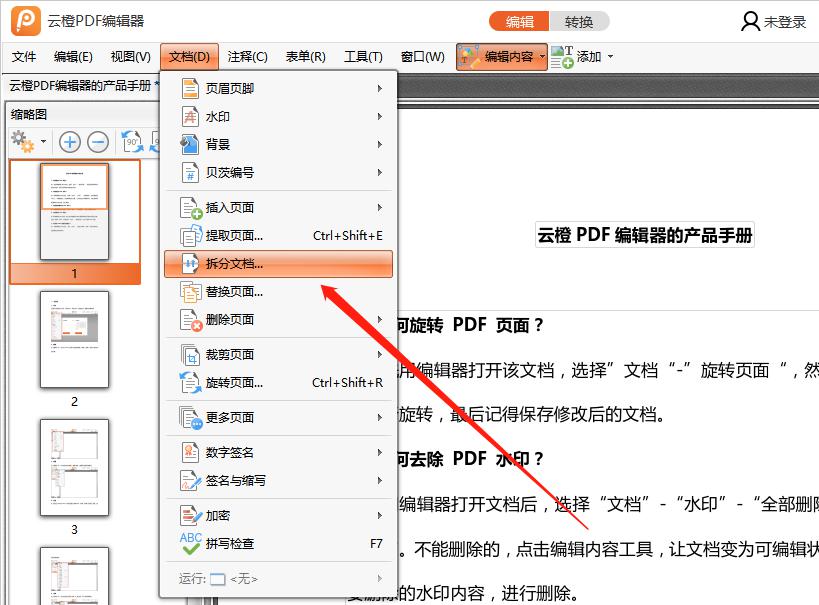Click the 缩略图 panel header
819x605 pixels.
tap(29, 114)
